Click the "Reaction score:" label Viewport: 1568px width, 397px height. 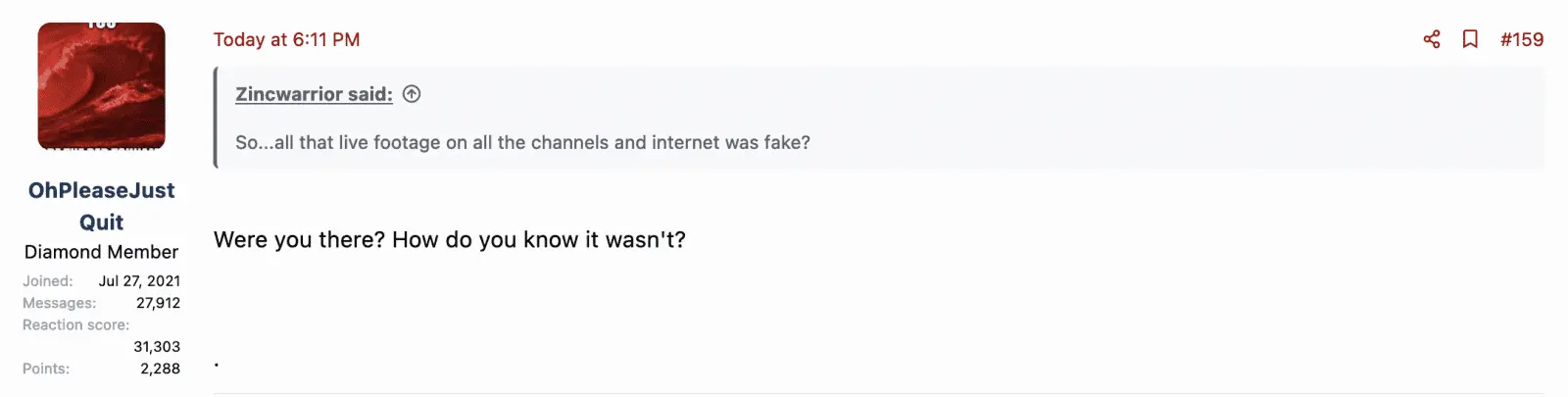(75, 324)
